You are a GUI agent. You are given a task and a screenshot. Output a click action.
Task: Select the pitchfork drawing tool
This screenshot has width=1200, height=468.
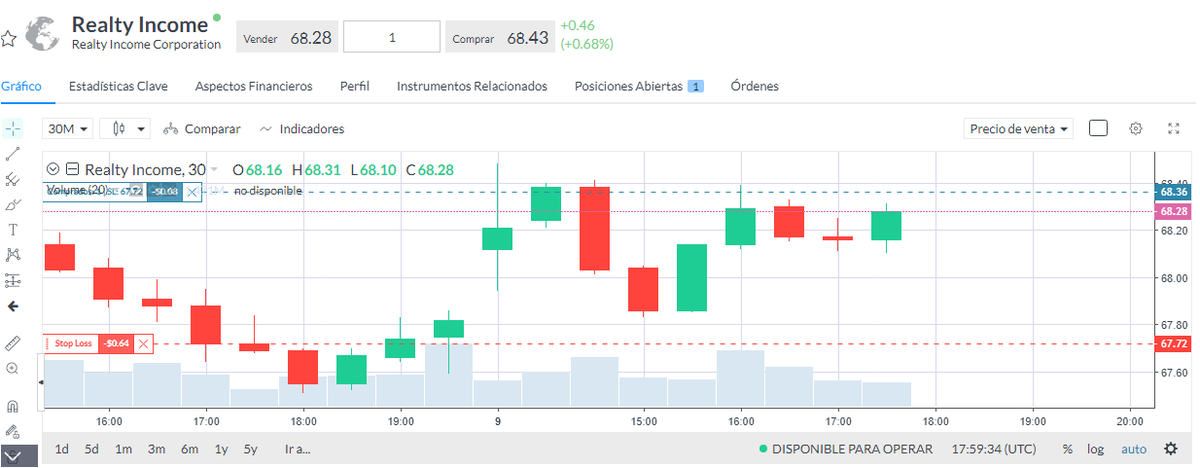click(x=13, y=180)
